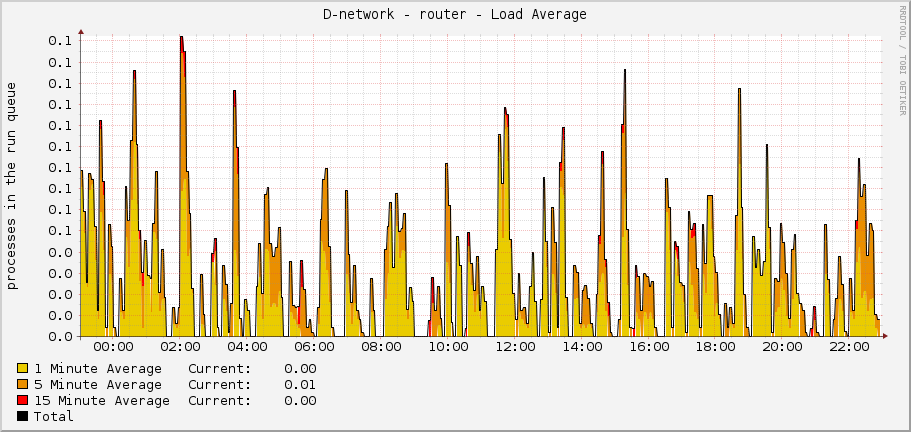Click the '1 Minute Average' legend label

(x=98, y=369)
